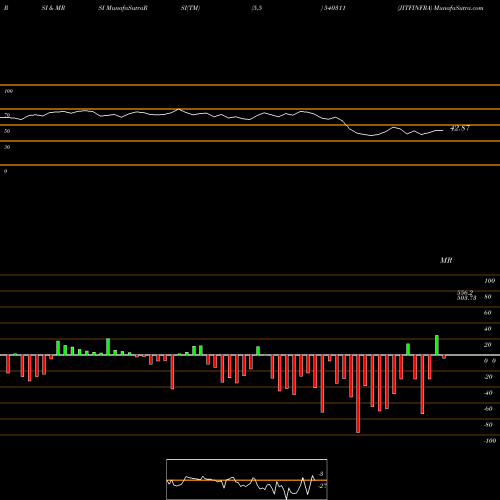Click the 50 label on the RSI axis
The height and width of the screenshot is (500, 500).
pos(7,131)
